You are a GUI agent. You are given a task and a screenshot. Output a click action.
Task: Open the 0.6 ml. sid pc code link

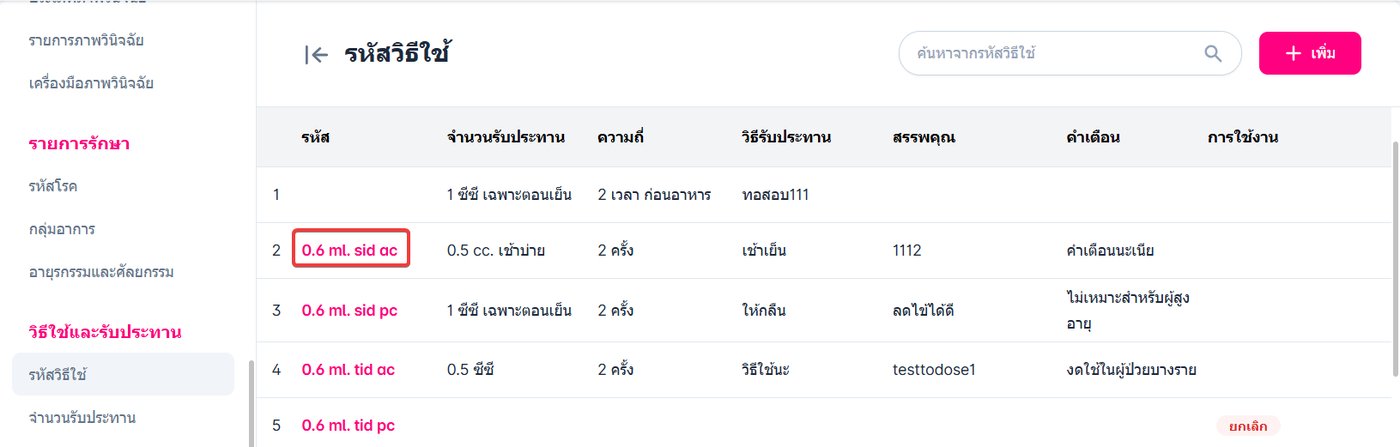click(350, 310)
